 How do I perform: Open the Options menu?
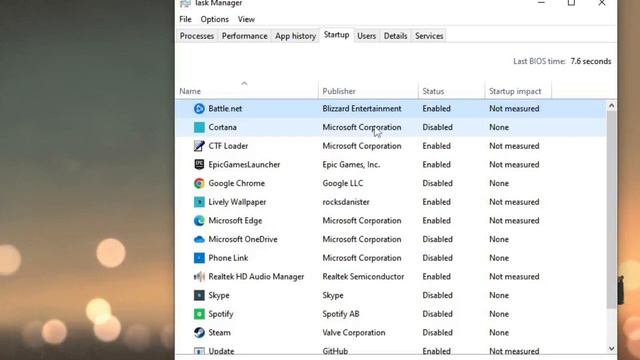(x=214, y=19)
